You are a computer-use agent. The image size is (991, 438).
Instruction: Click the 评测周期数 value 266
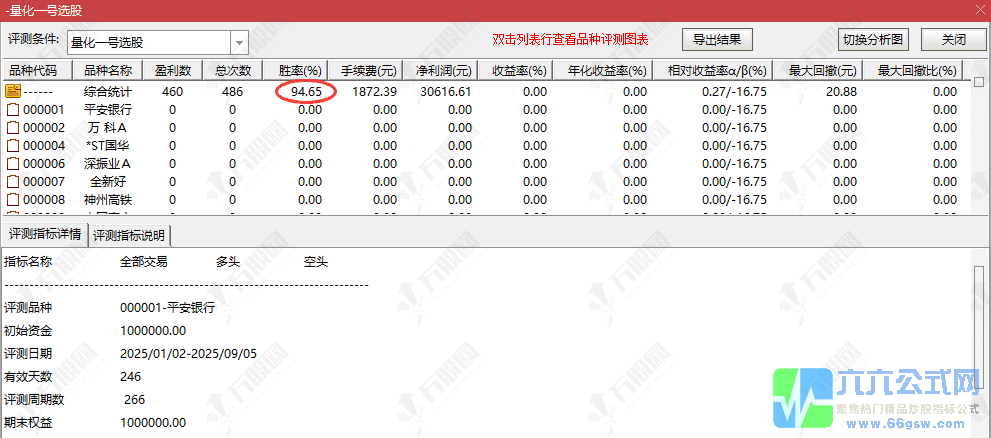pos(135,399)
